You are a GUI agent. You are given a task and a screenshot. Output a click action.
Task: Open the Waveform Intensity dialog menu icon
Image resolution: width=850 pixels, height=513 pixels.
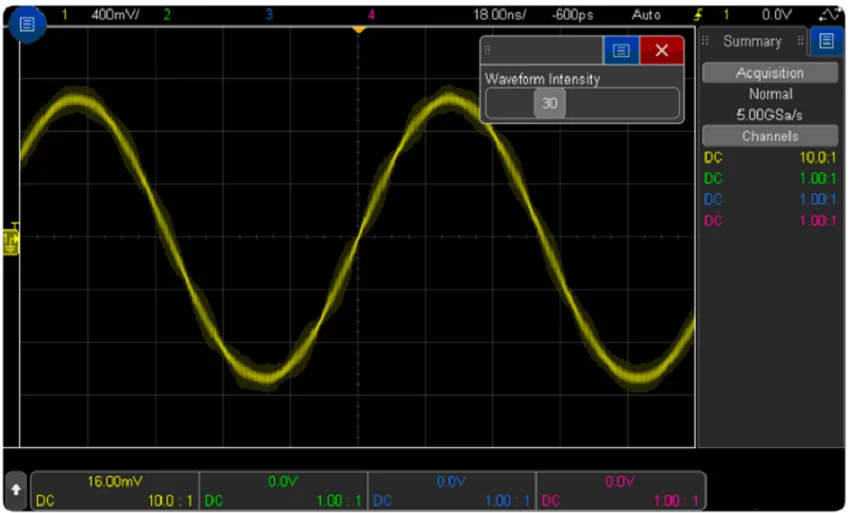click(x=621, y=51)
